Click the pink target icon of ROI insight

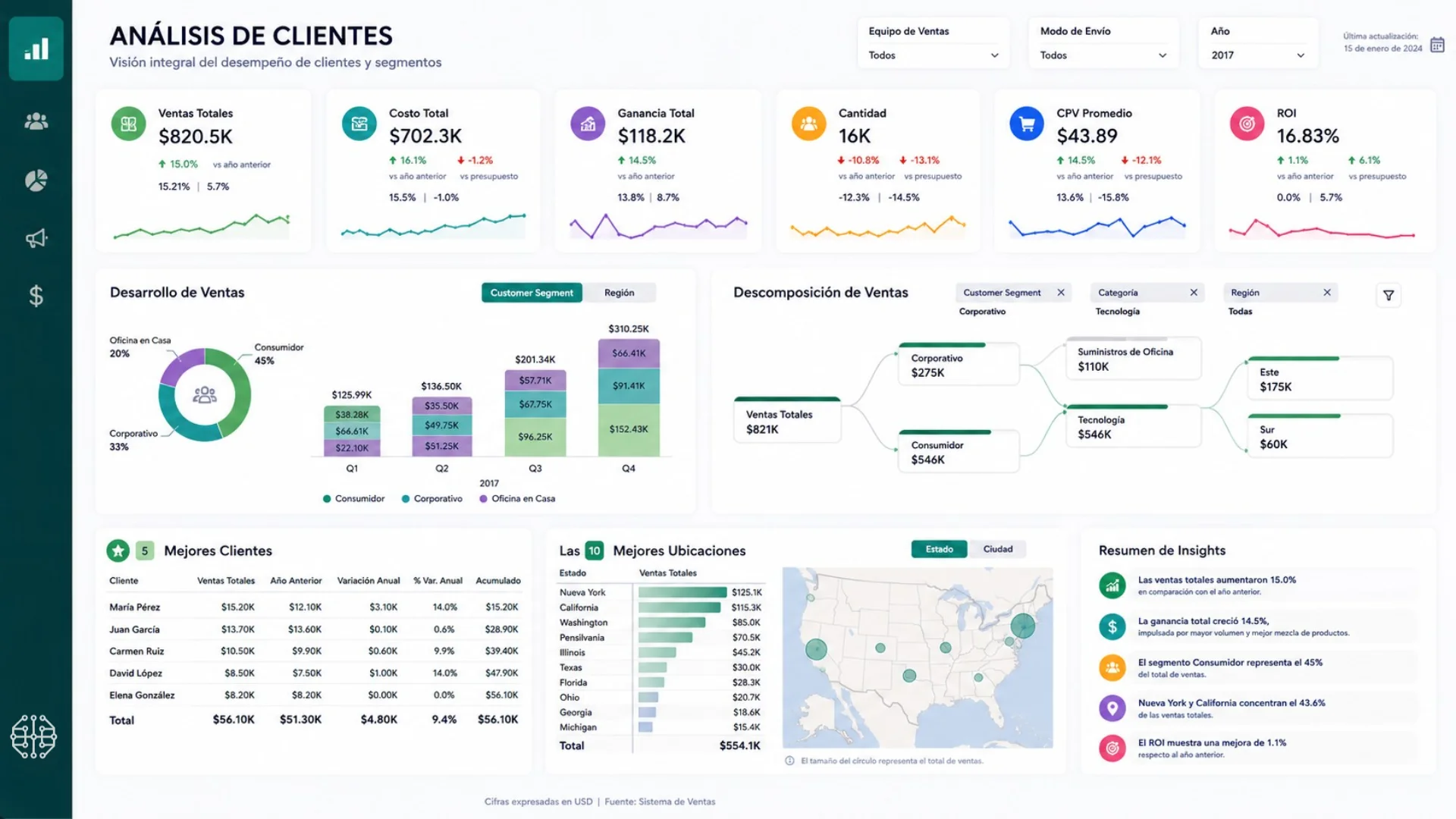[x=1112, y=748]
